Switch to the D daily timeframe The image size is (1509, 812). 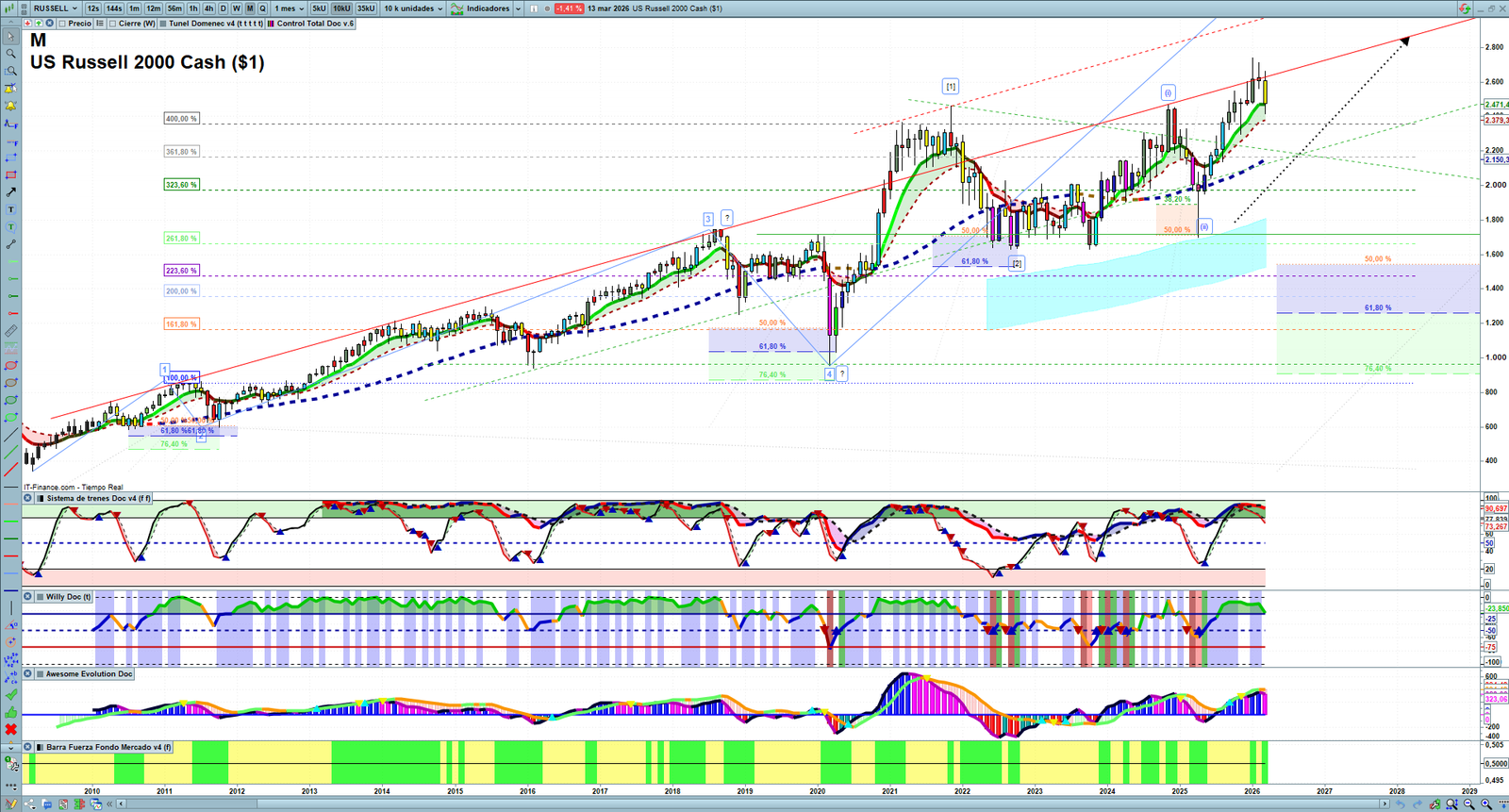(223, 8)
